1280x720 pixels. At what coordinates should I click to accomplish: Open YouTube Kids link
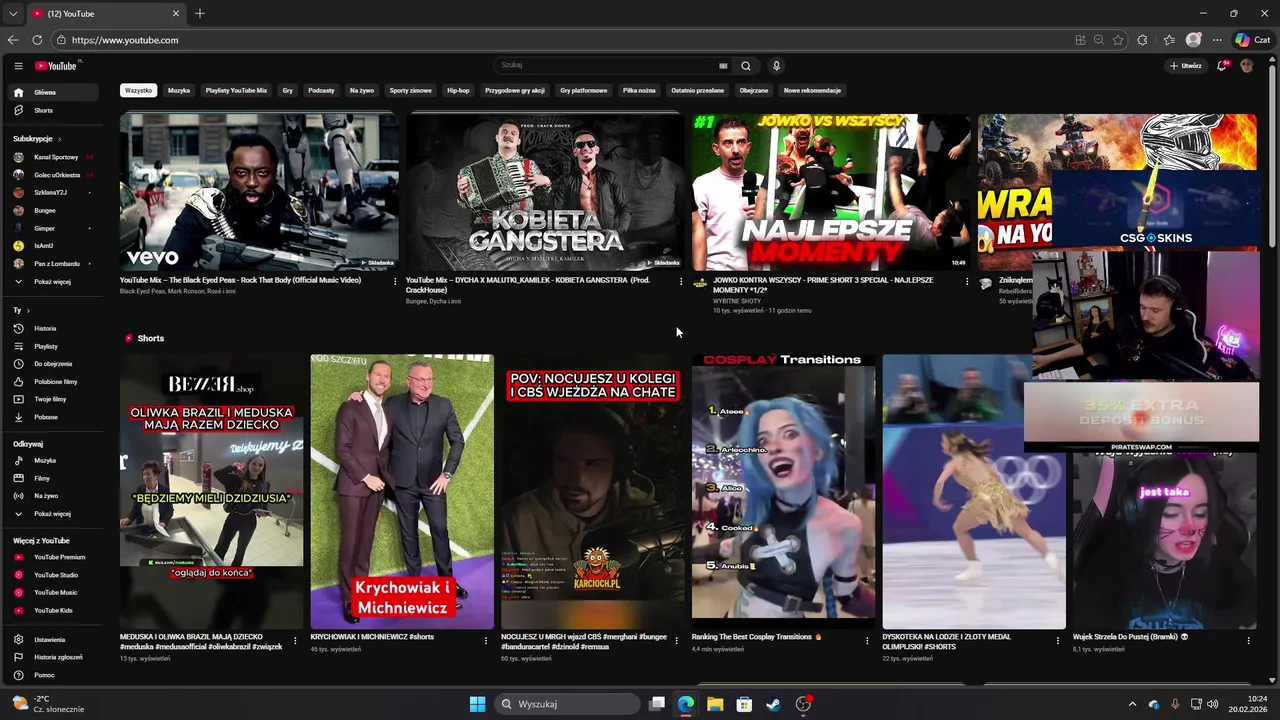click(x=53, y=610)
